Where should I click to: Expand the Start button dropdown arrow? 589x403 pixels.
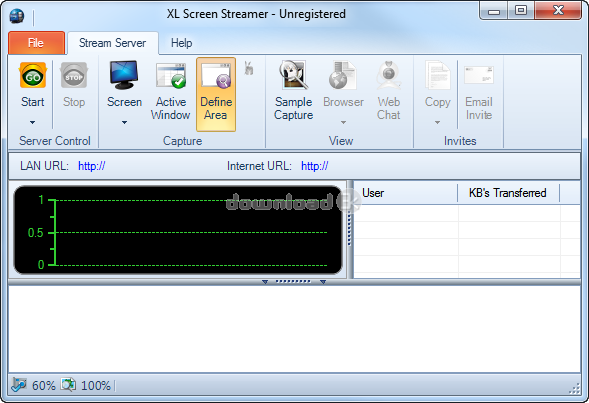point(33,122)
